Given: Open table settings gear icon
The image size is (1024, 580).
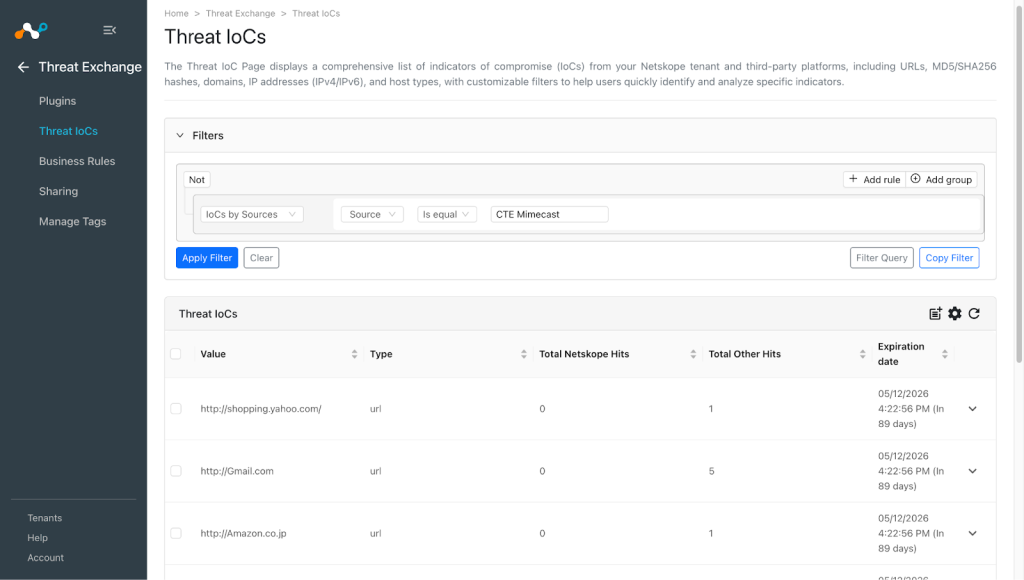Looking at the screenshot, I should tap(955, 314).
